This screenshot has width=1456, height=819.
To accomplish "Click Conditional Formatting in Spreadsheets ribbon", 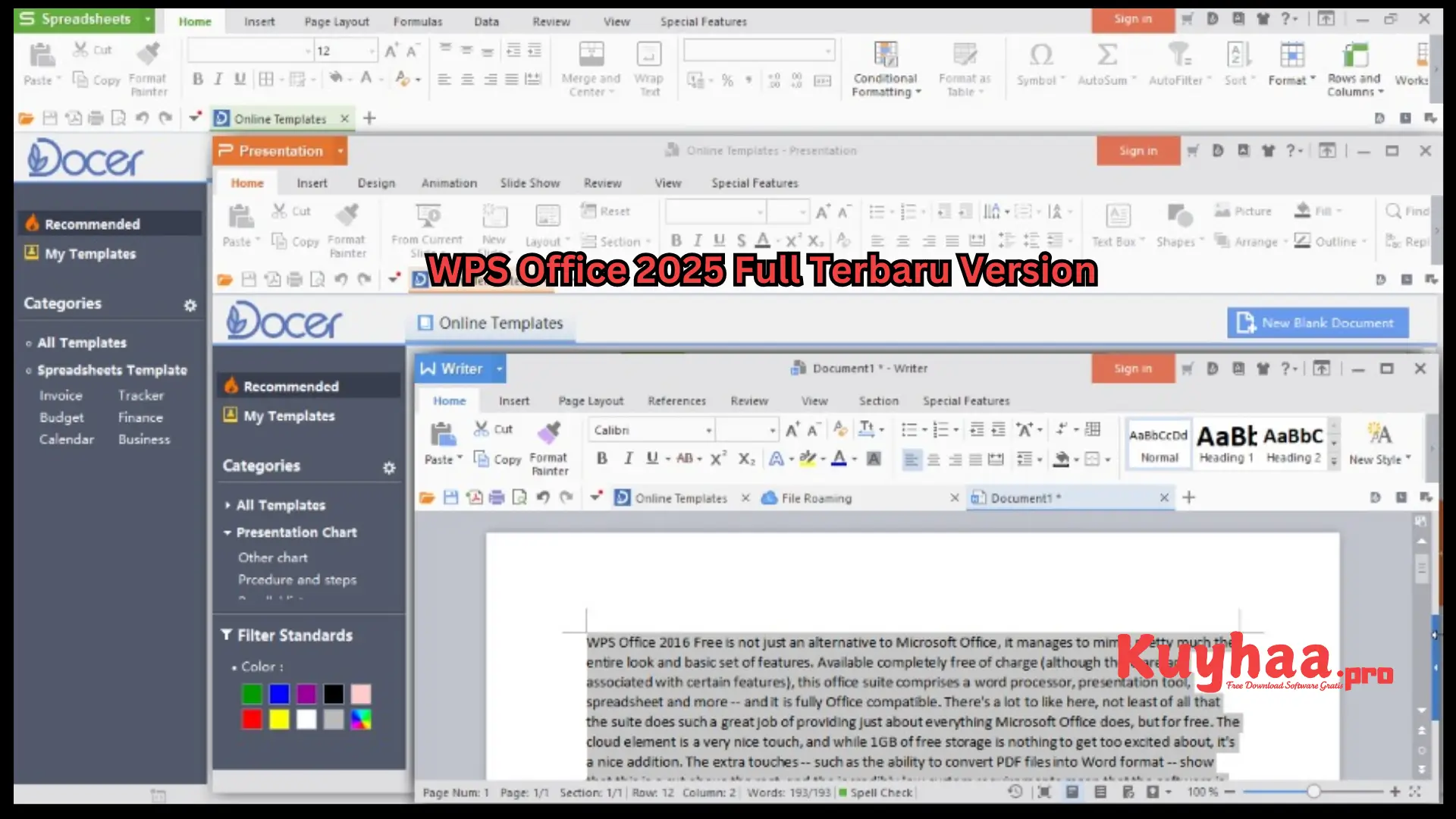I will point(885,68).
